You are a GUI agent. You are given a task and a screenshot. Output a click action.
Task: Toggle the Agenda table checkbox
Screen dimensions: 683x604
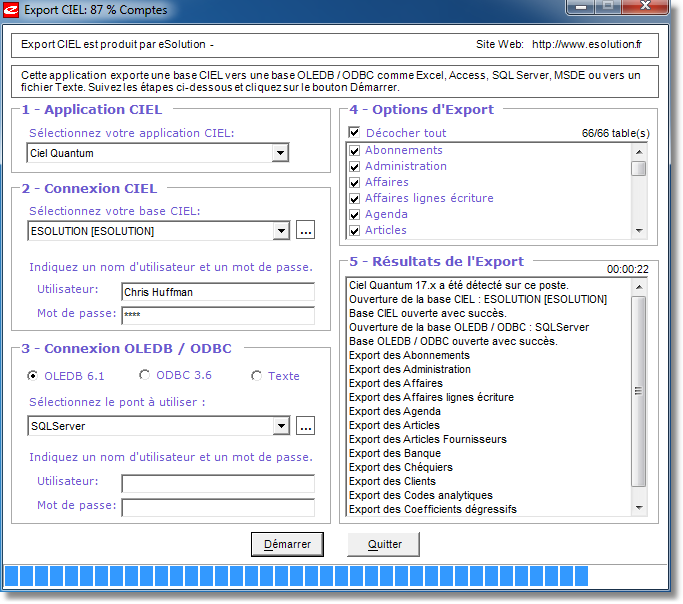[x=354, y=215]
